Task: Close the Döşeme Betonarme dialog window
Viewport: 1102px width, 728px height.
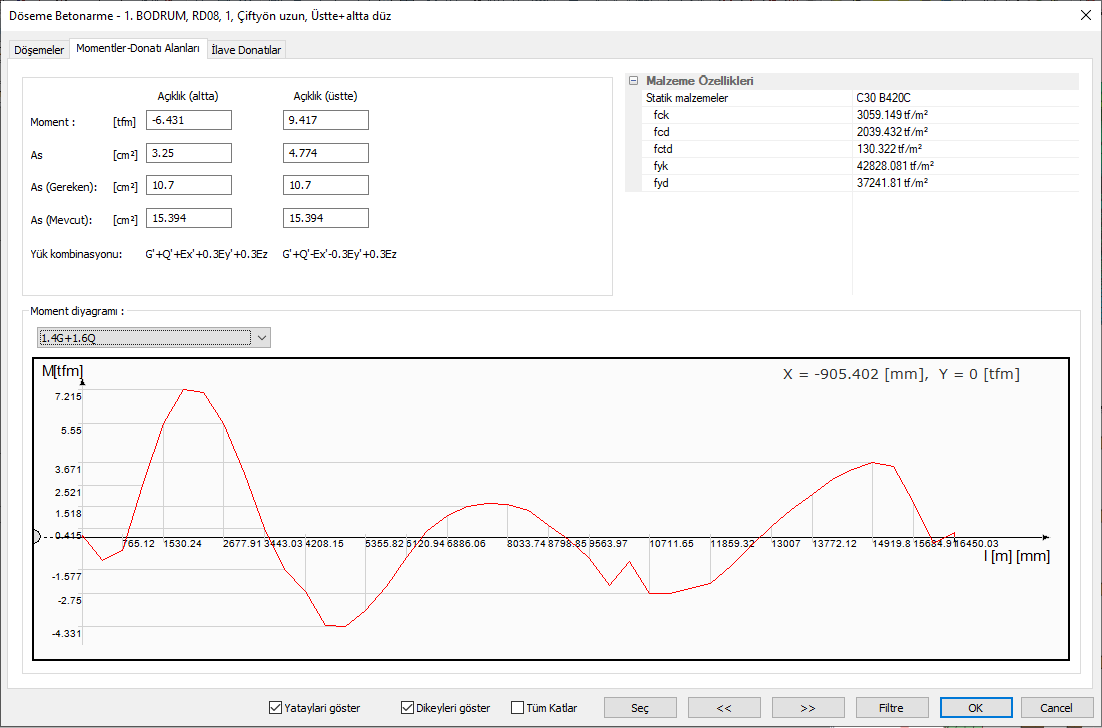Action: [x=1086, y=14]
